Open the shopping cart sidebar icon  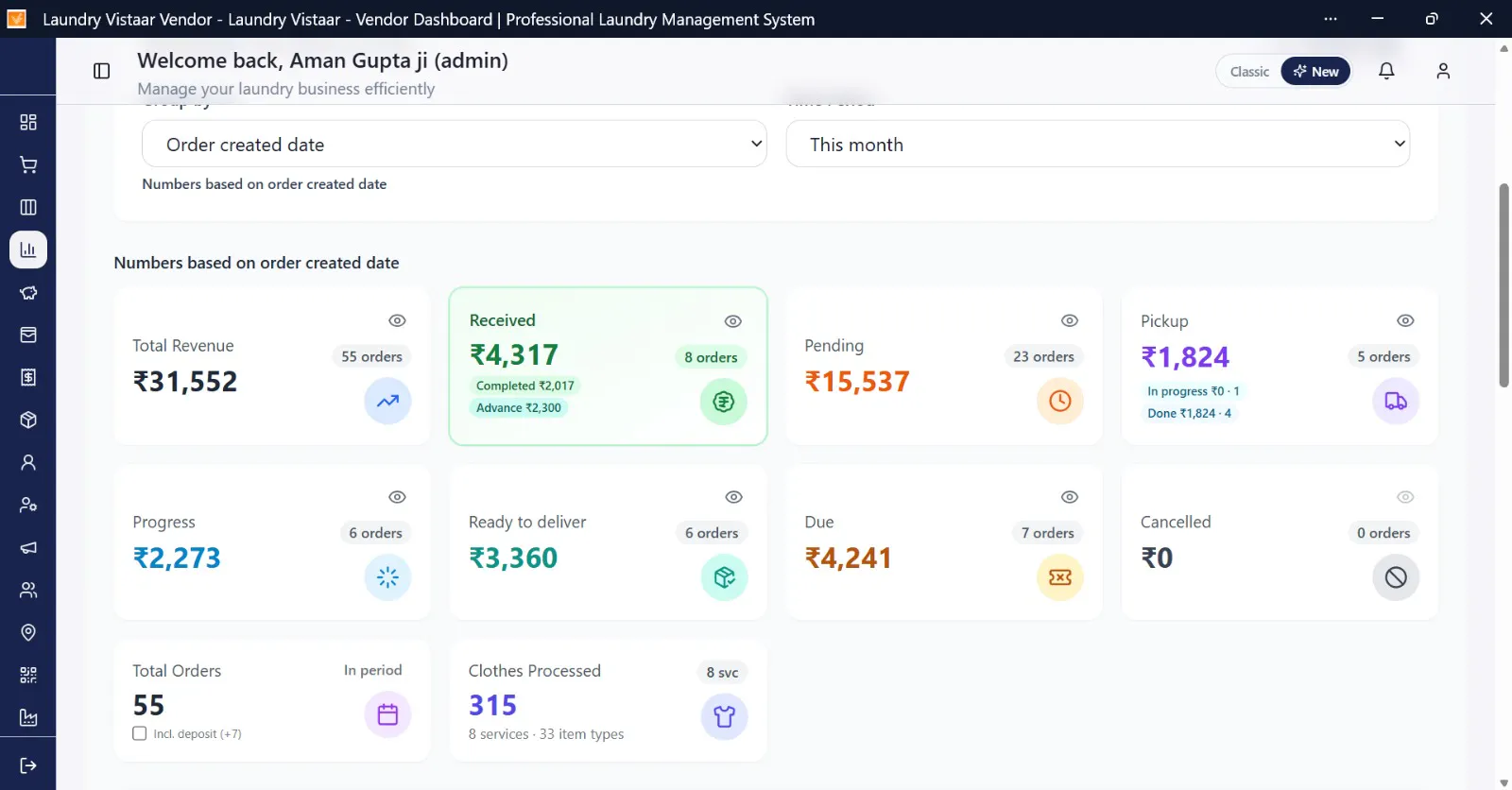coord(28,164)
